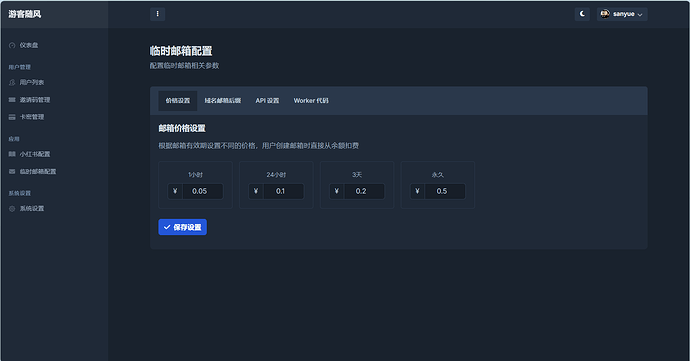Switch to the 域名邮箱后缀 tab
The image size is (690, 361).
(x=223, y=101)
